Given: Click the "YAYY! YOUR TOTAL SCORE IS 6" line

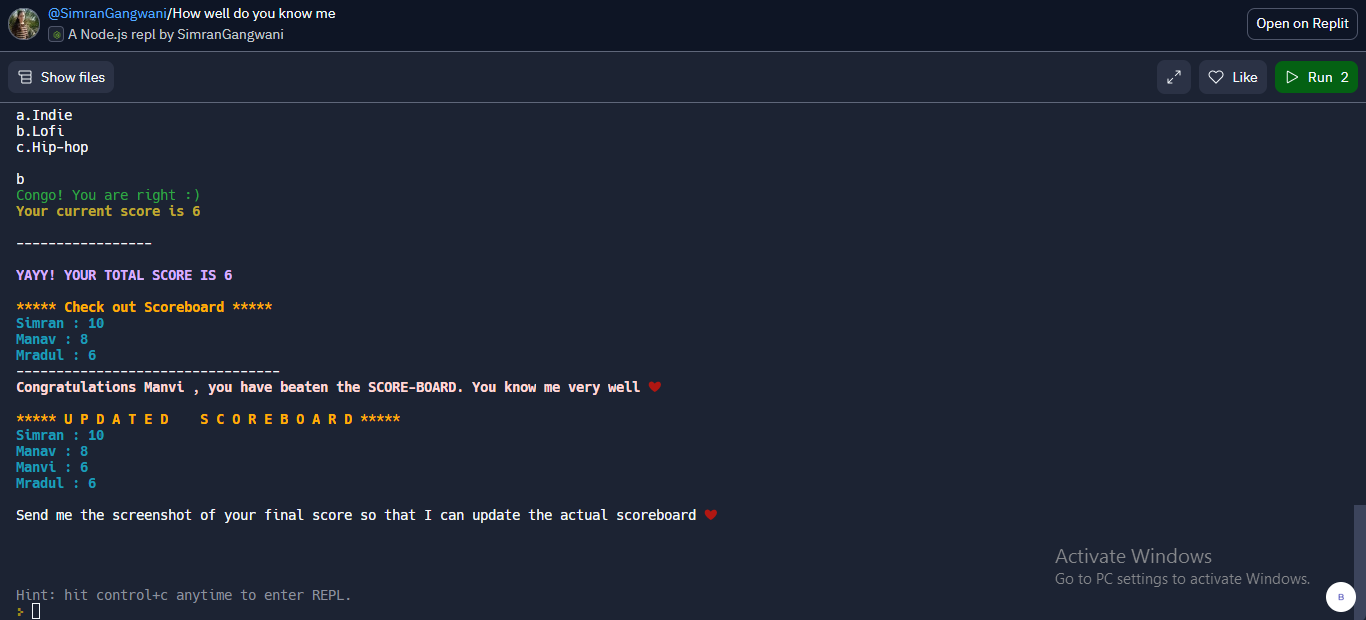Looking at the screenshot, I should pos(124,275).
